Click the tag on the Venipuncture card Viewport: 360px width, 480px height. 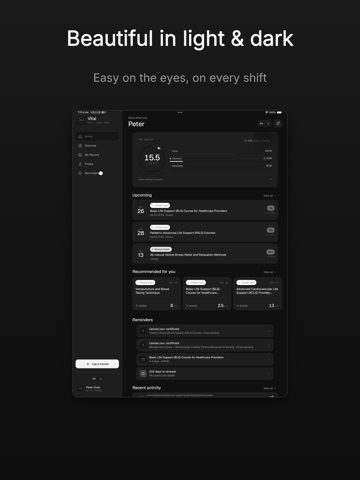(x=145, y=282)
